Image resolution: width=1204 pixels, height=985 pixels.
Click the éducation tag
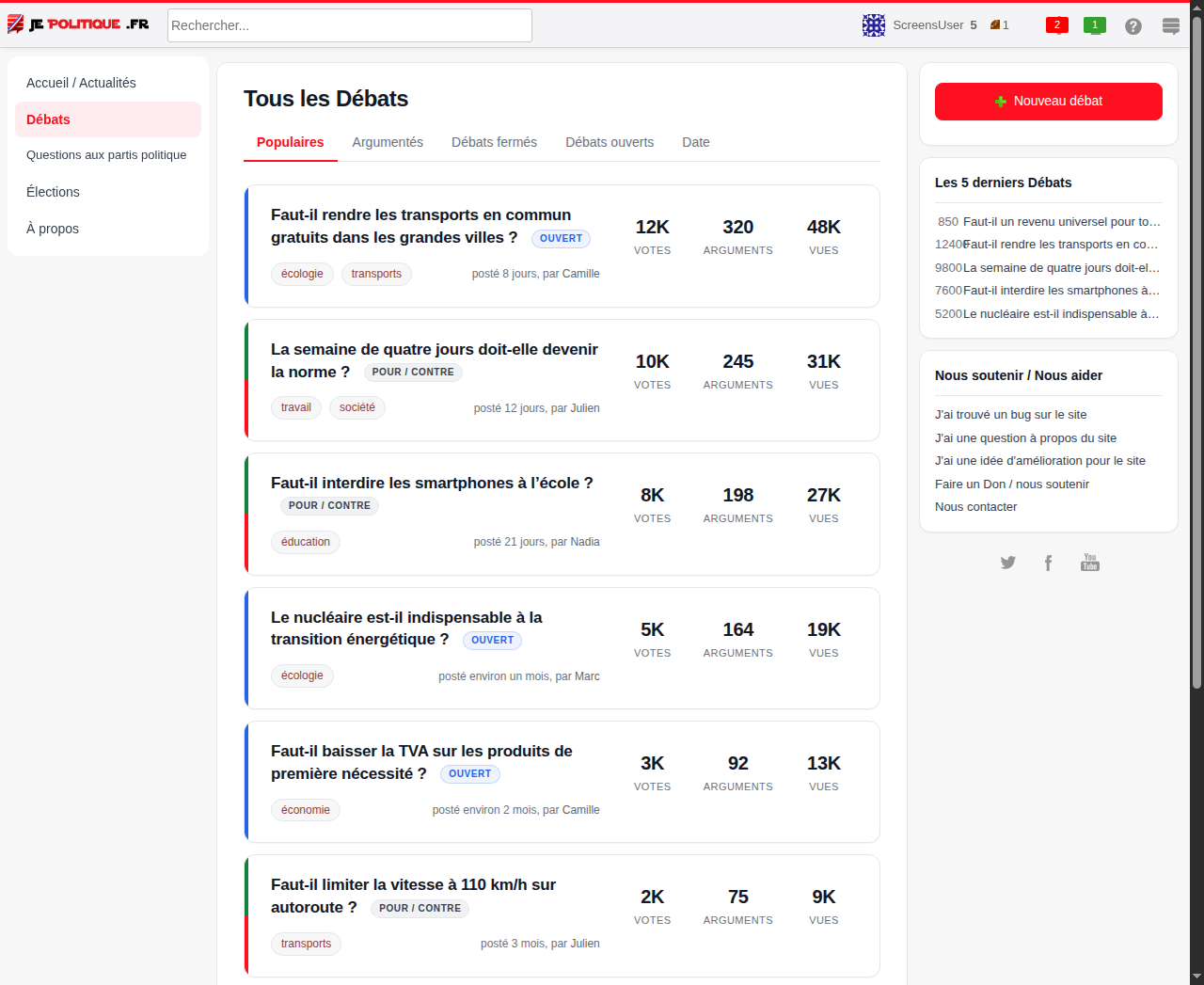(x=306, y=542)
